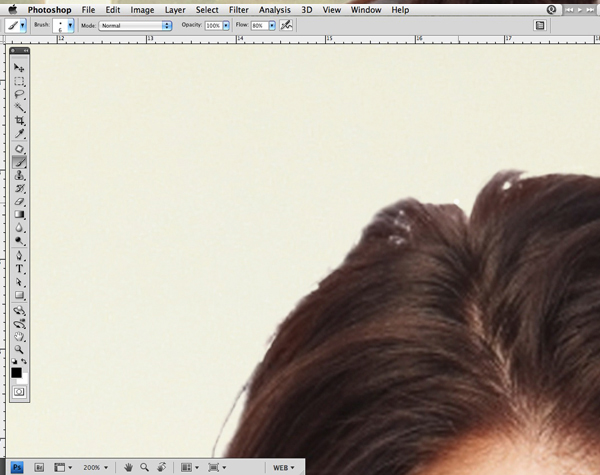Select the Move tool

click(19, 67)
